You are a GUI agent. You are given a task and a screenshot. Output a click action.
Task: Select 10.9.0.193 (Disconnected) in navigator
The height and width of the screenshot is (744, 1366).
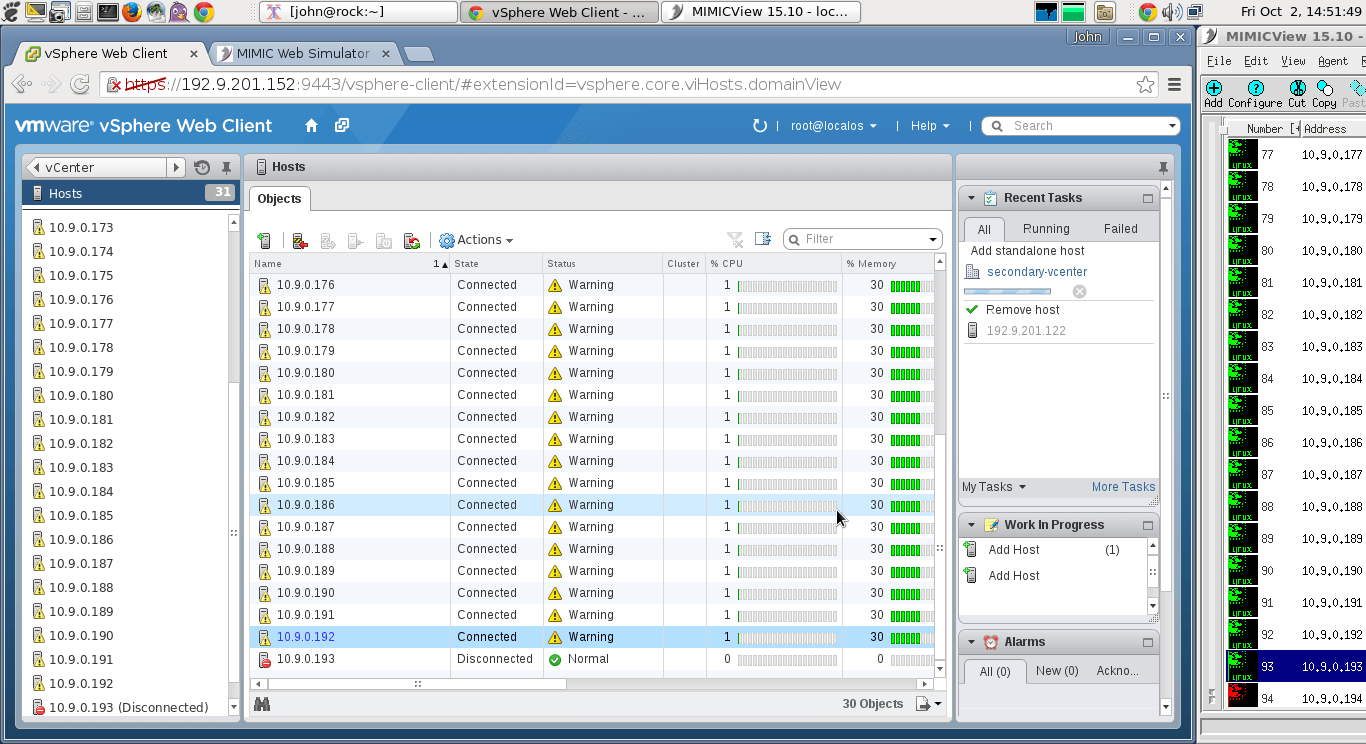(x=129, y=707)
